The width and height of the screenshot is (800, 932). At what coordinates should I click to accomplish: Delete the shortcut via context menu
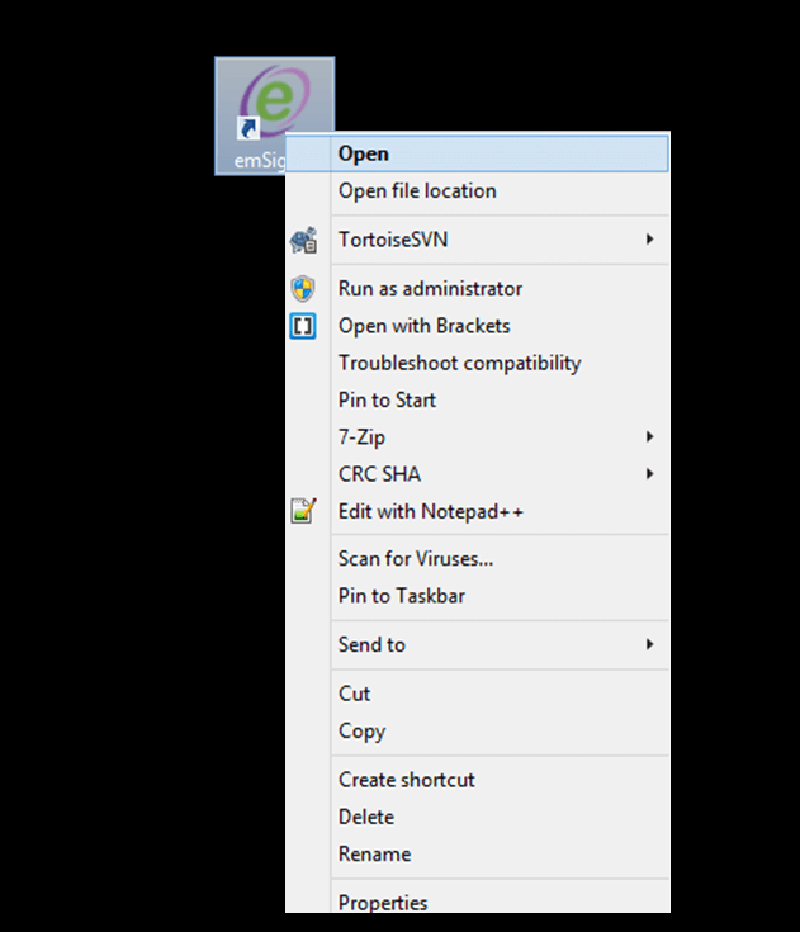click(366, 817)
